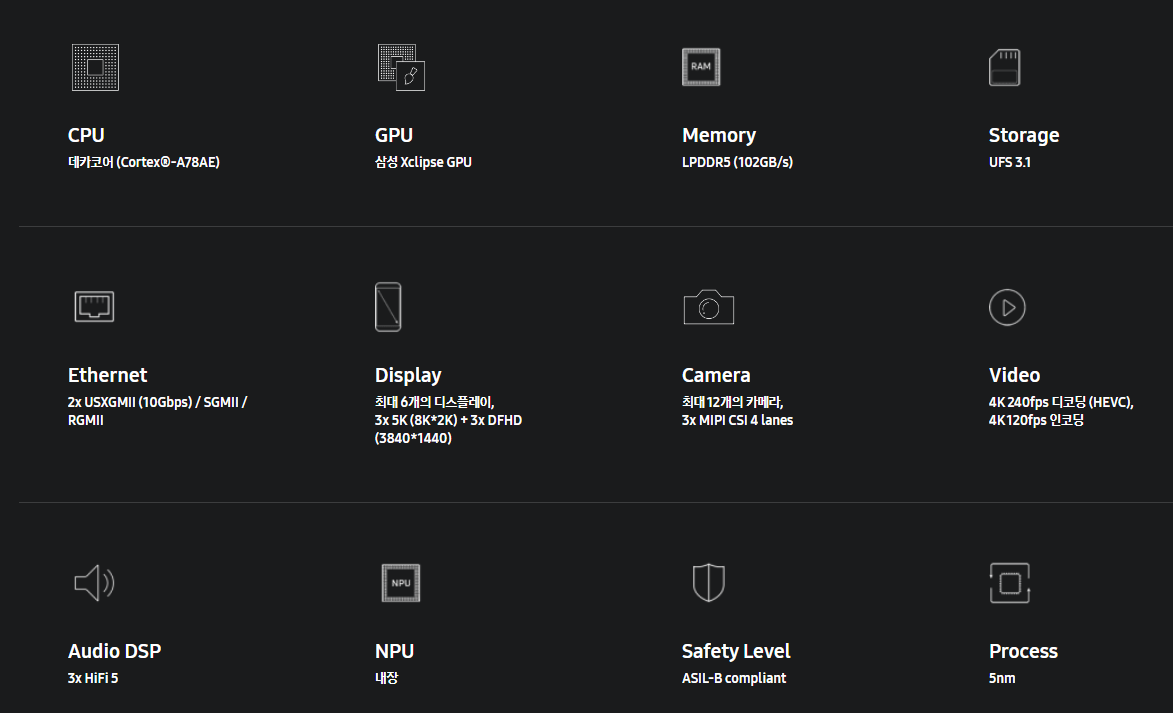Click the Memory heading text

pos(718,135)
